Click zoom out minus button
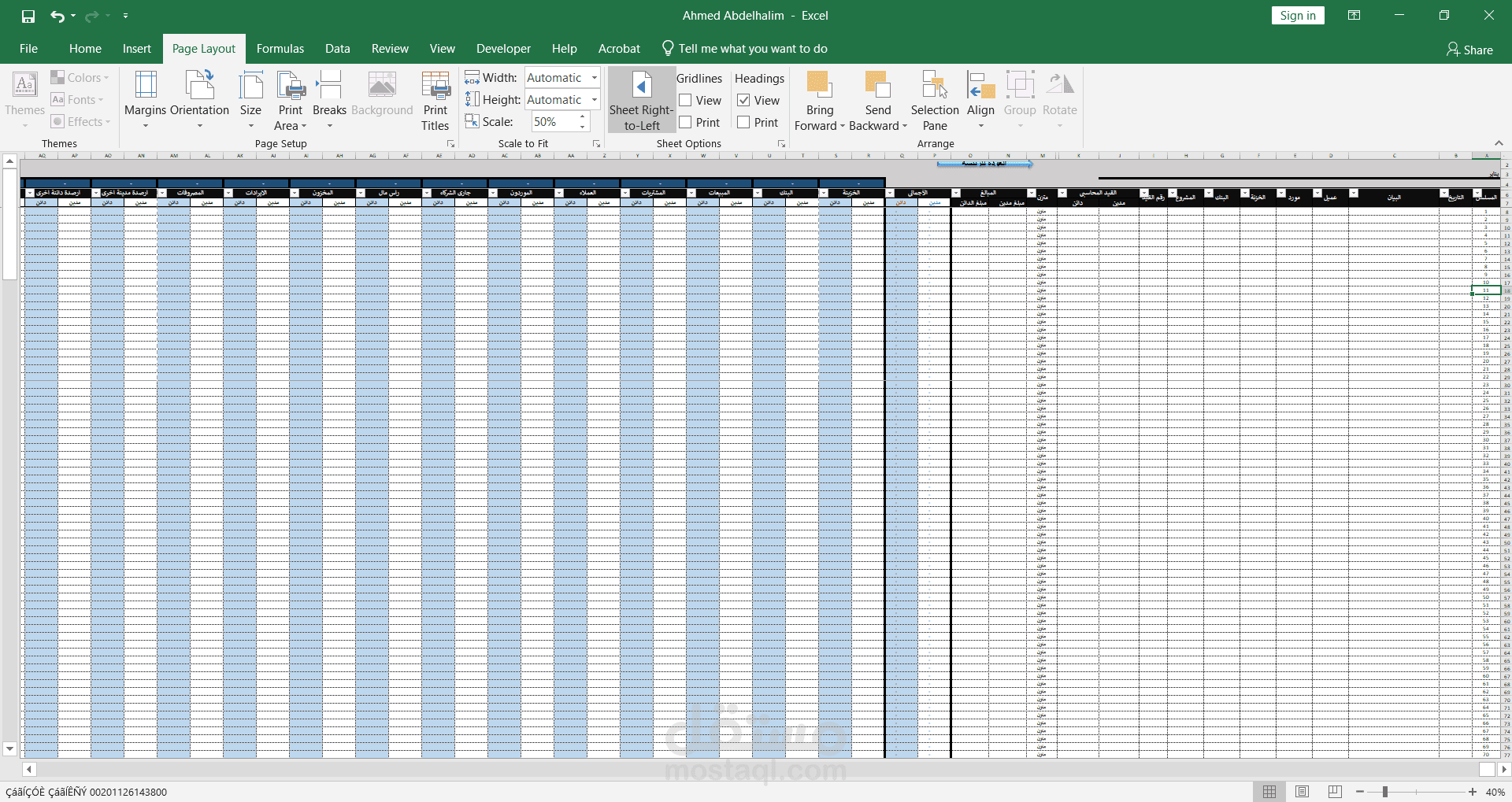The image size is (1512, 802). (1360, 792)
